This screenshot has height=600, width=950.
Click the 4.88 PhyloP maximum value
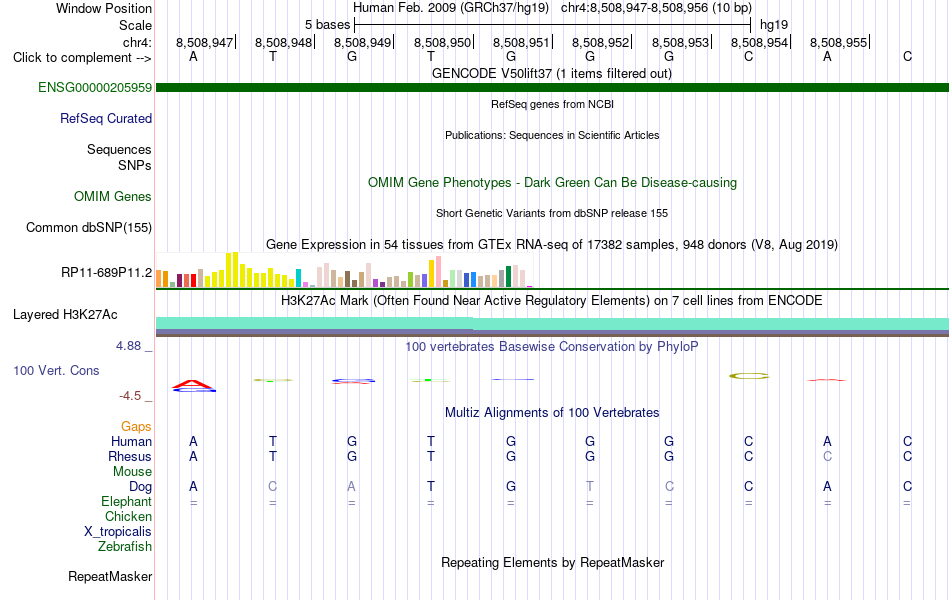[x=128, y=346]
